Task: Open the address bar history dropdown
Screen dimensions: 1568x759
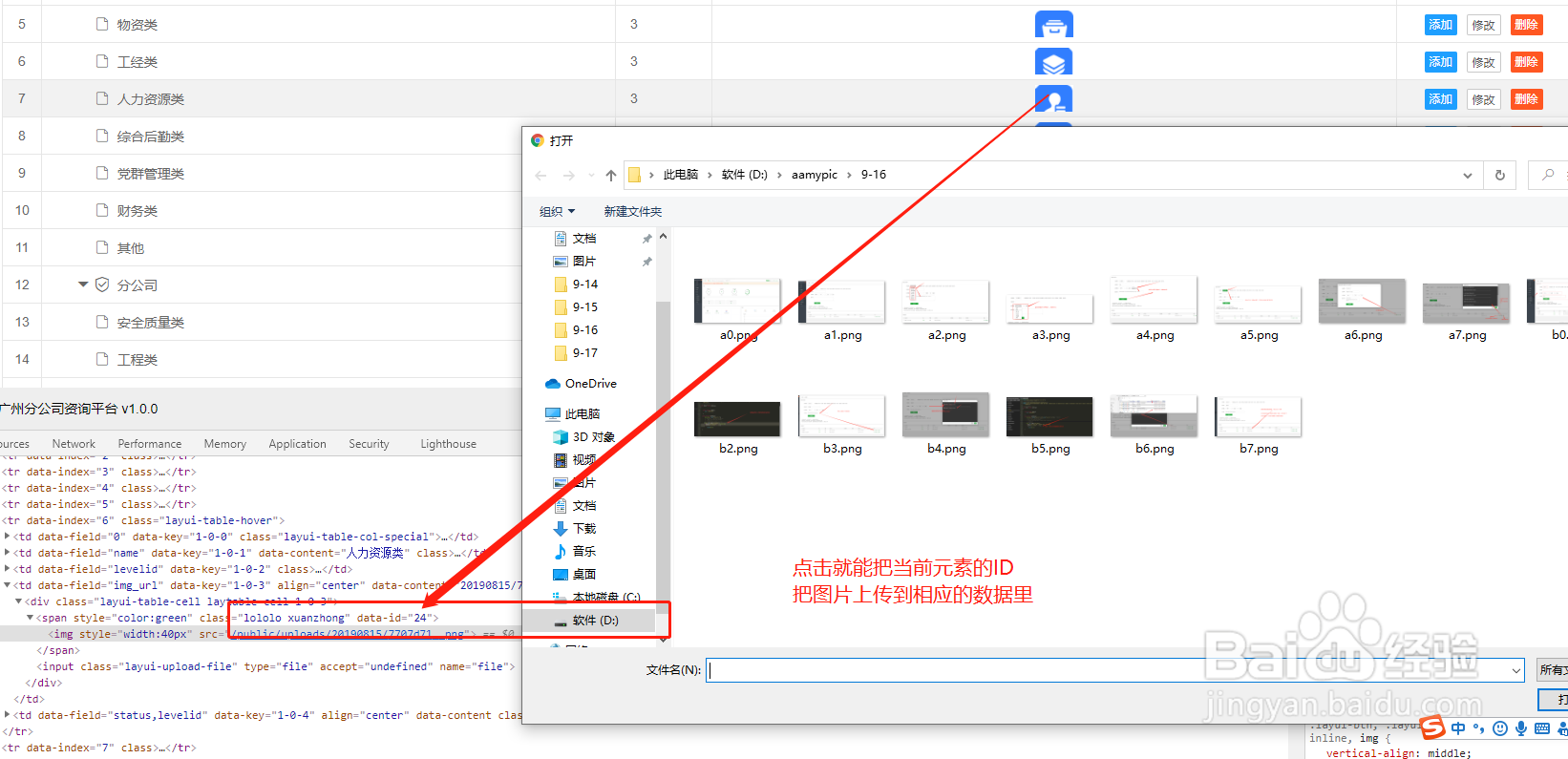Action: 1467,176
